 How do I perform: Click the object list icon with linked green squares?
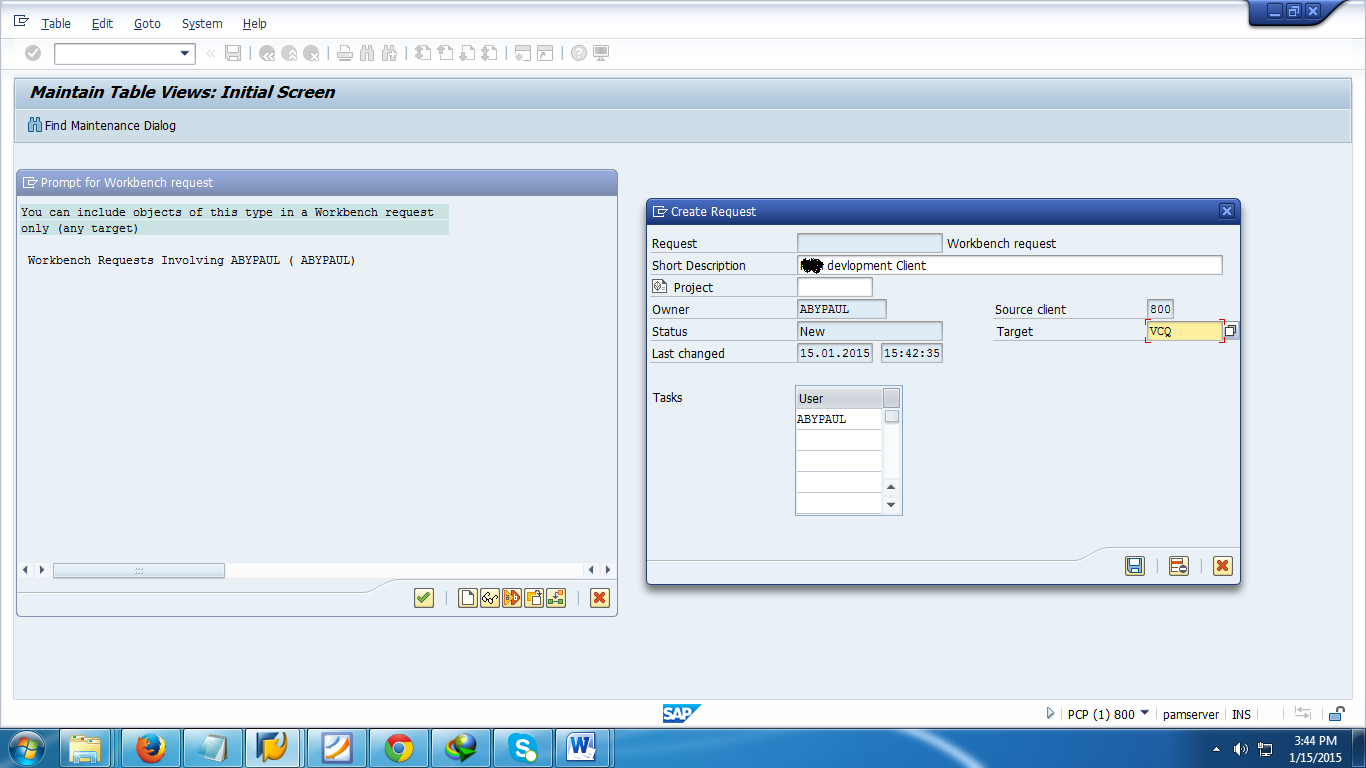(x=556, y=598)
